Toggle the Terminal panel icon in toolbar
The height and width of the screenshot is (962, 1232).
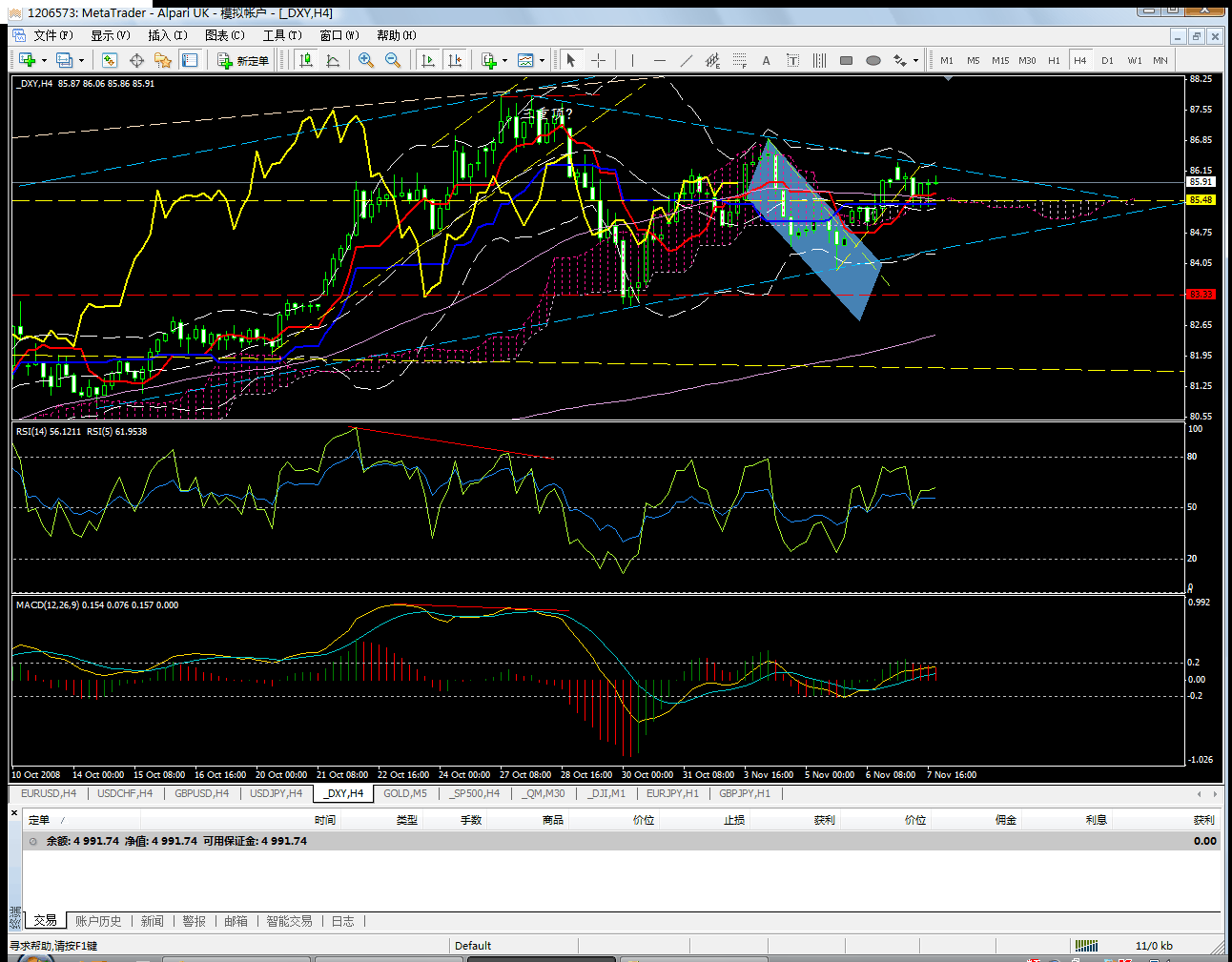point(190,60)
